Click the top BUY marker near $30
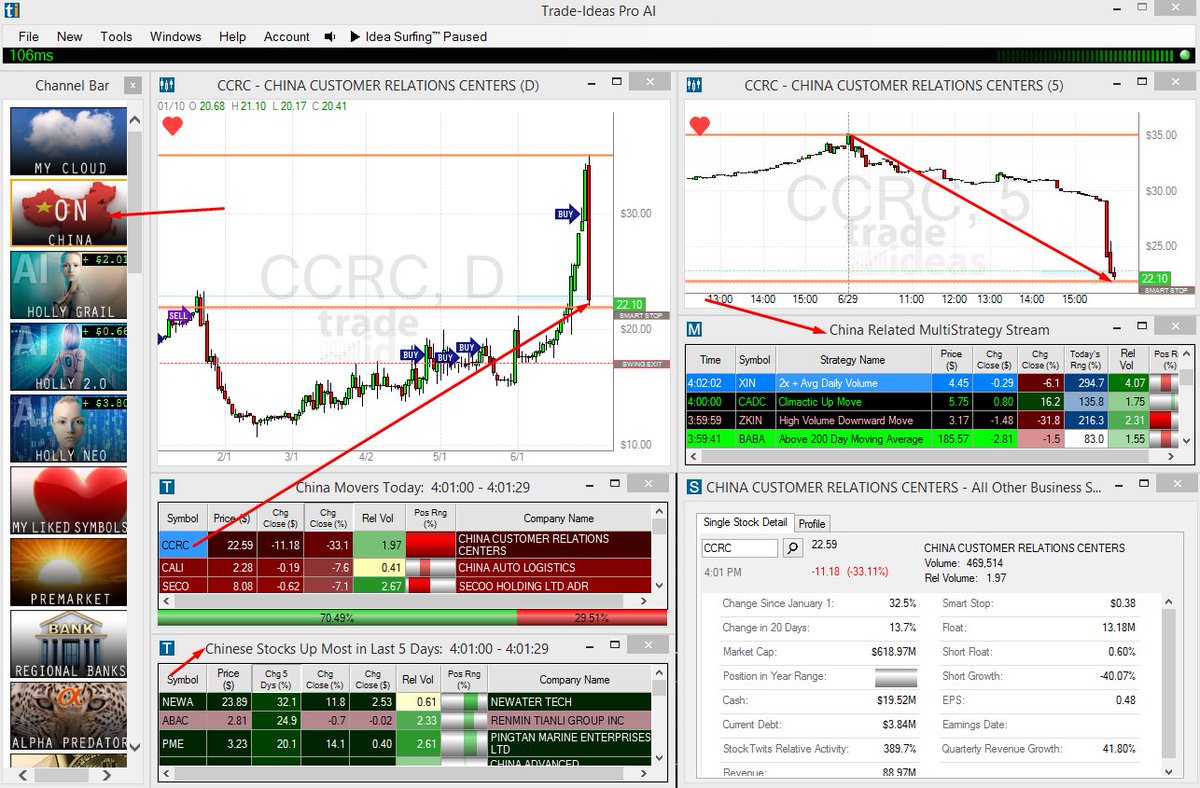1200x788 pixels. pos(569,213)
